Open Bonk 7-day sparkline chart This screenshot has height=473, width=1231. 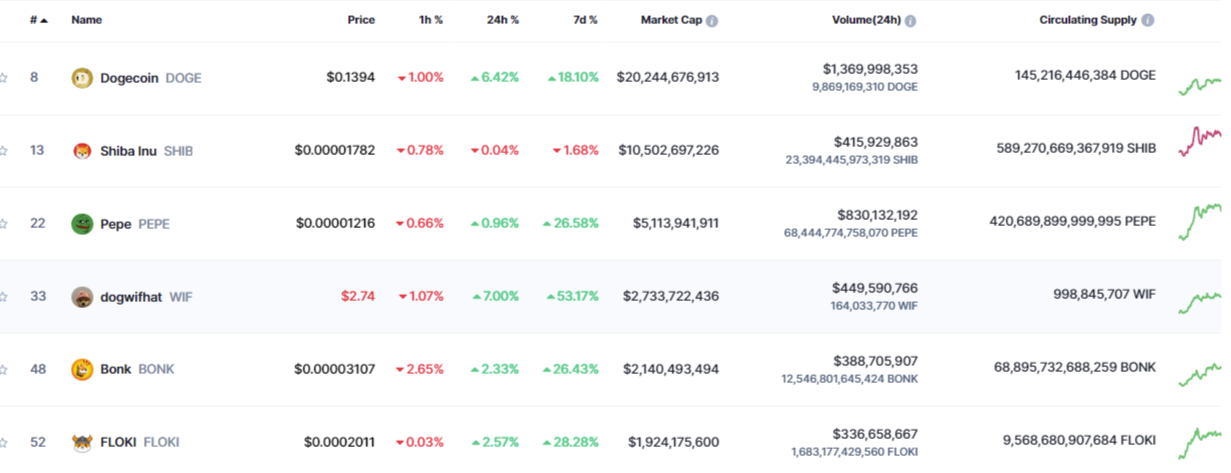click(x=1201, y=374)
